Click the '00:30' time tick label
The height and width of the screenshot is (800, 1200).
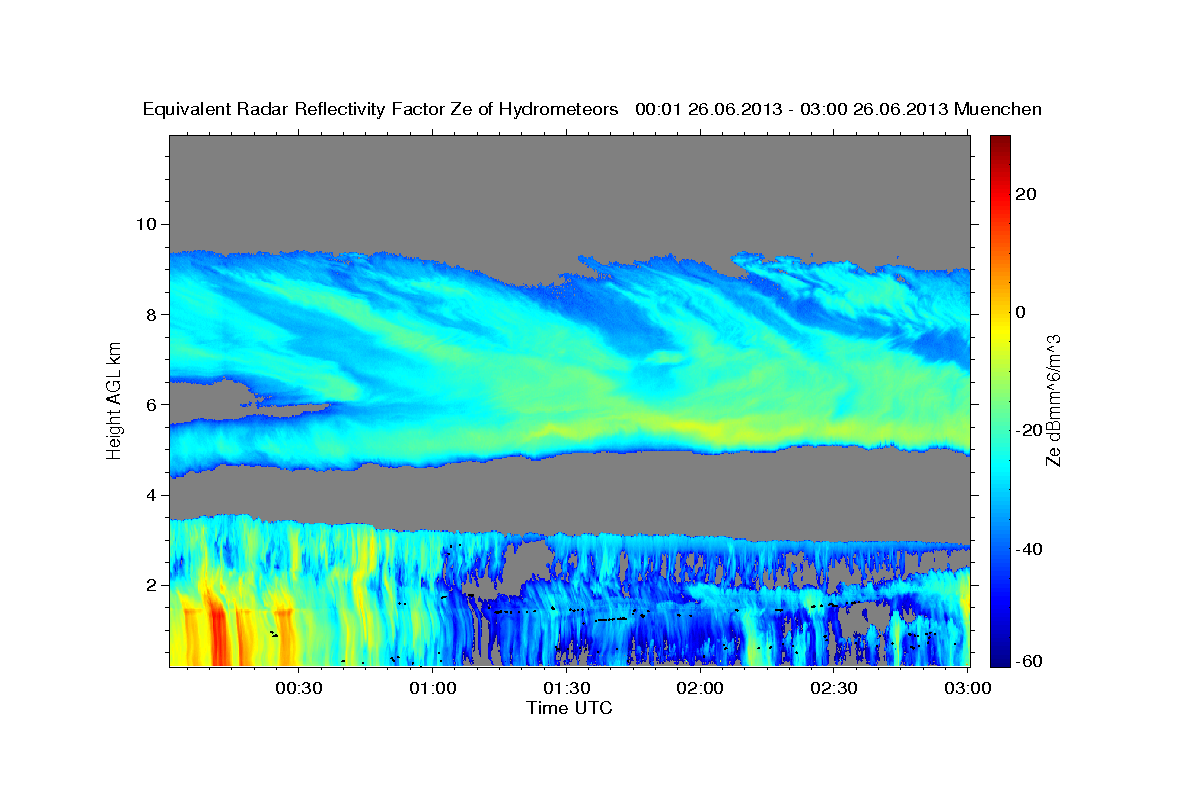click(x=299, y=688)
